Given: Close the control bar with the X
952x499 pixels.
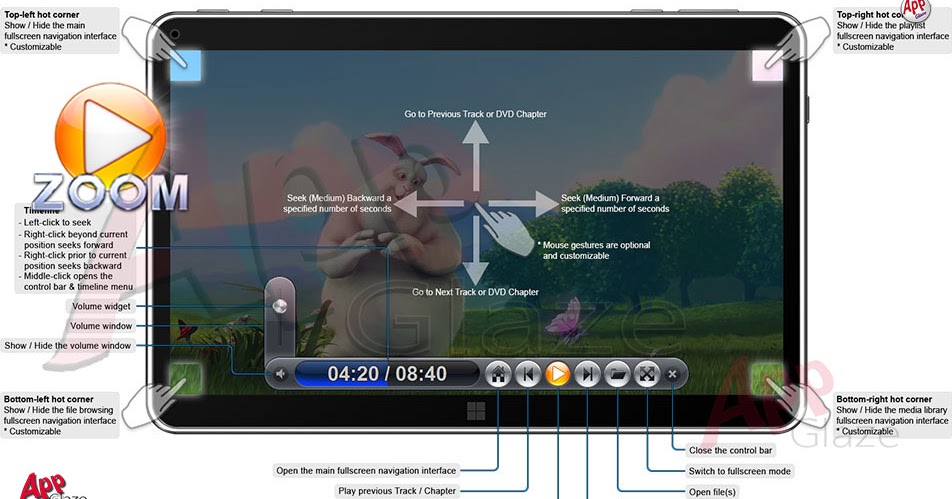Looking at the screenshot, I should coord(672,374).
